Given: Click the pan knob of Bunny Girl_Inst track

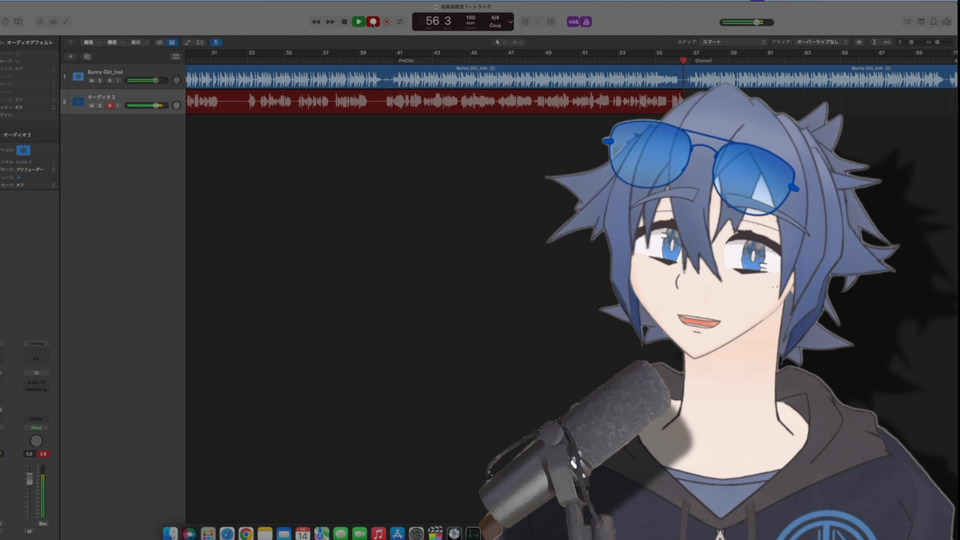Looking at the screenshot, I should 176,80.
